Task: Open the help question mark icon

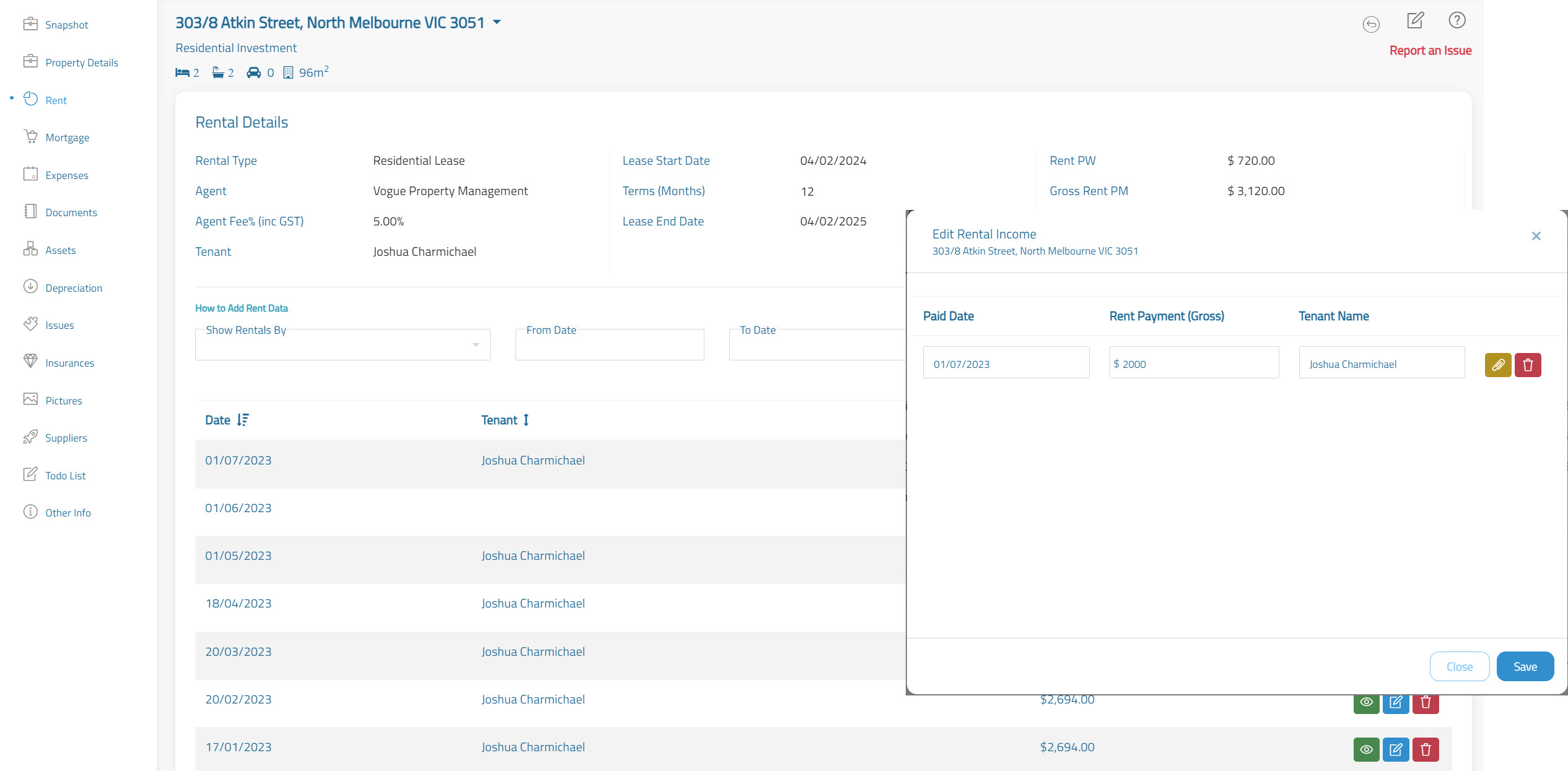Action: coord(1456,21)
